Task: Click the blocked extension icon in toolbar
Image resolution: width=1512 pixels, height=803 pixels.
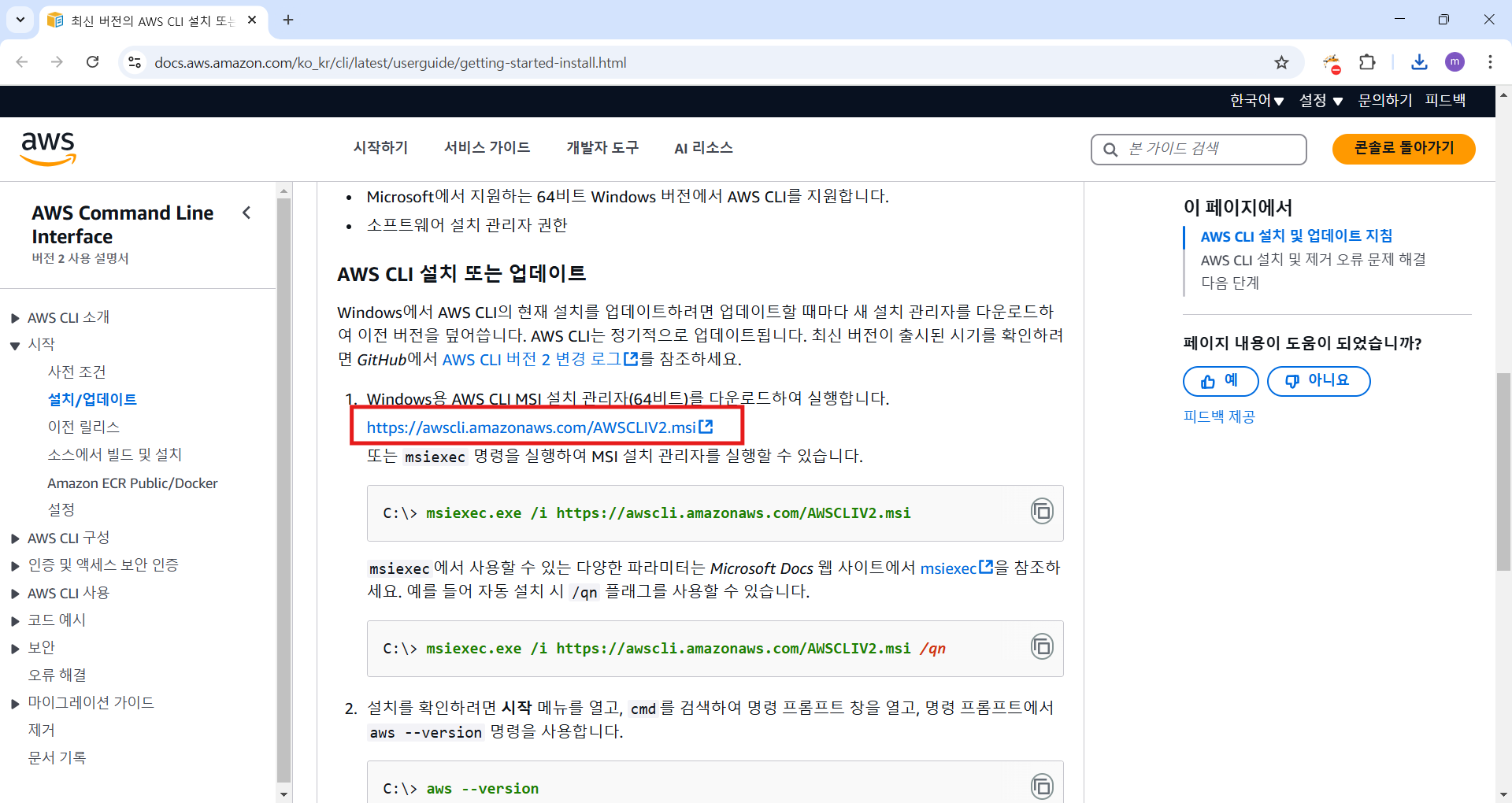Action: [x=1332, y=63]
